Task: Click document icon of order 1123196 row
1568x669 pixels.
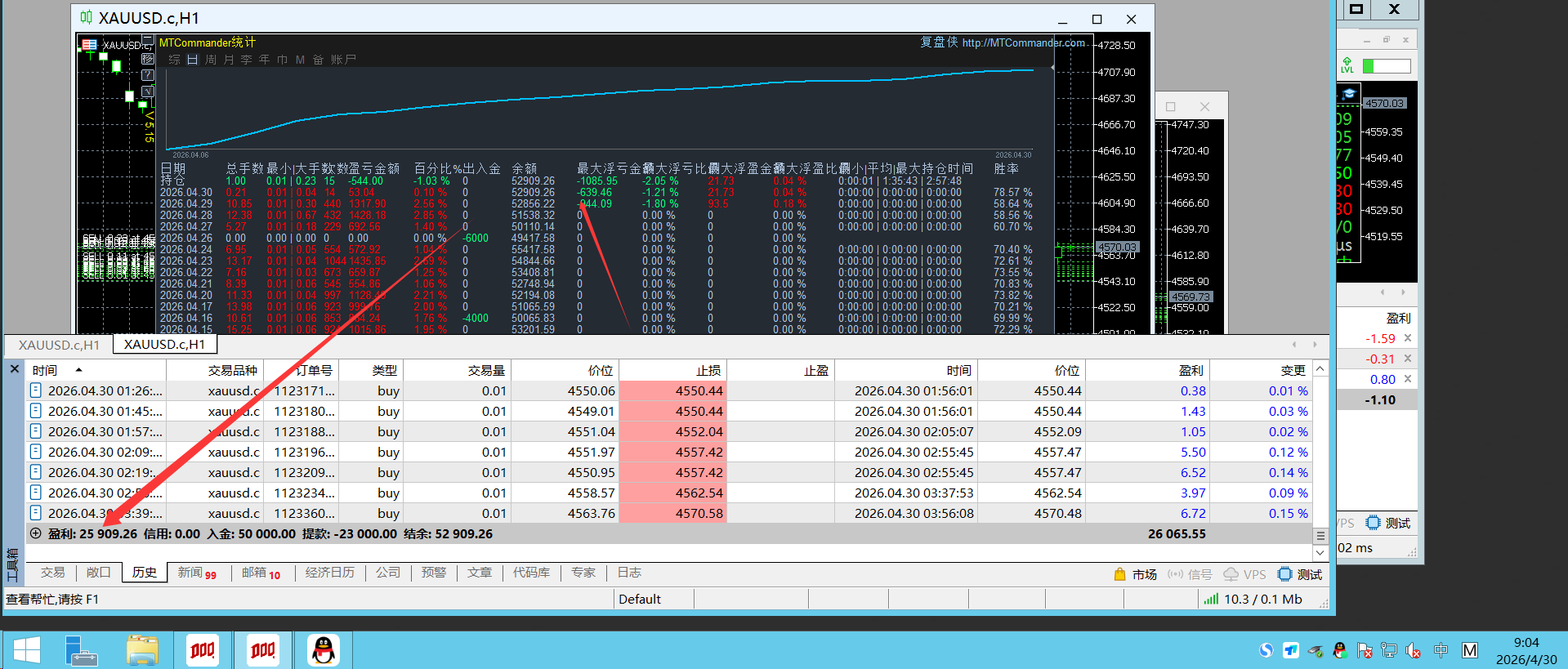Action: click(36, 452)
